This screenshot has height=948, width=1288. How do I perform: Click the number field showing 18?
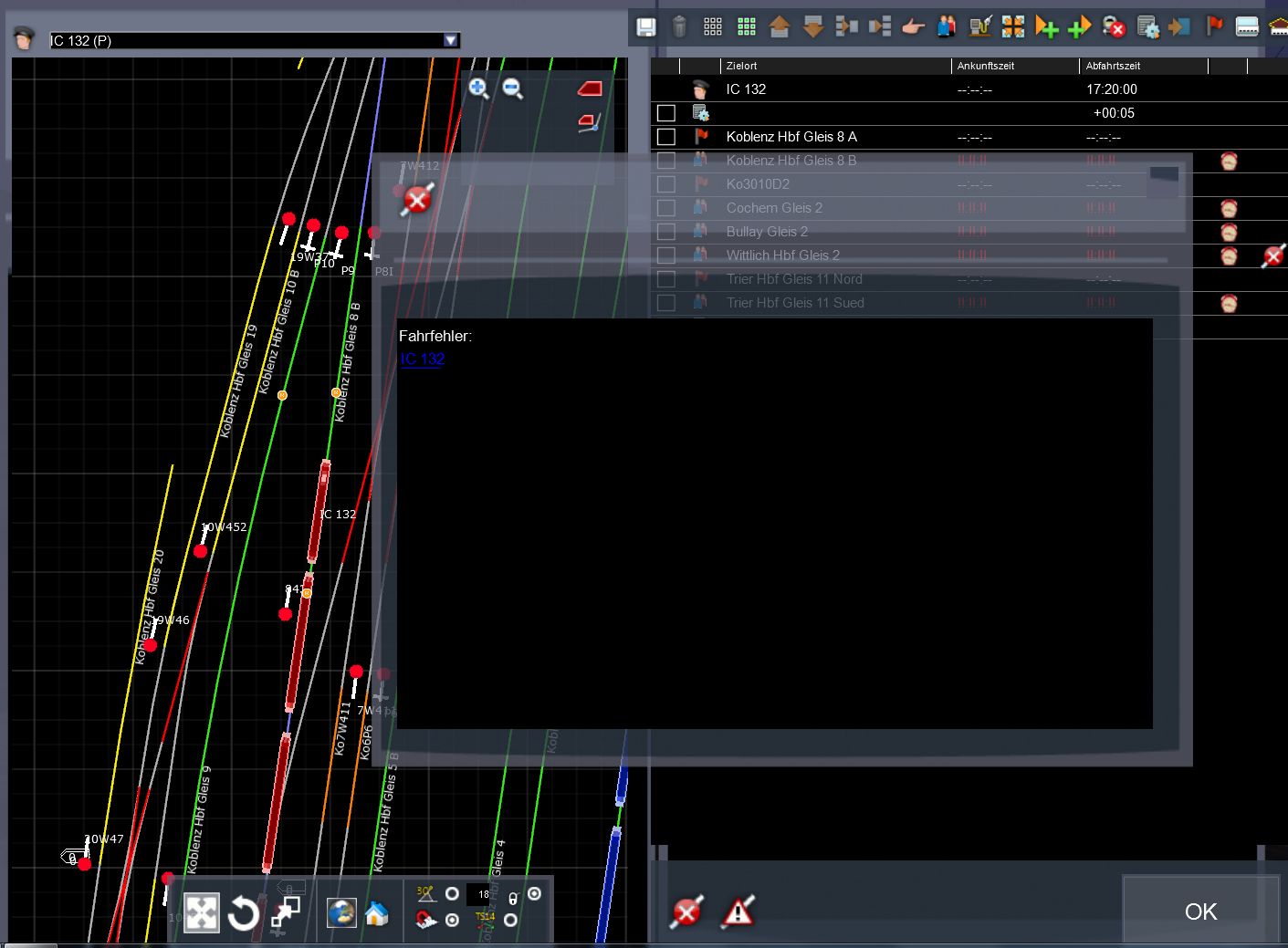tap(484, 894)
